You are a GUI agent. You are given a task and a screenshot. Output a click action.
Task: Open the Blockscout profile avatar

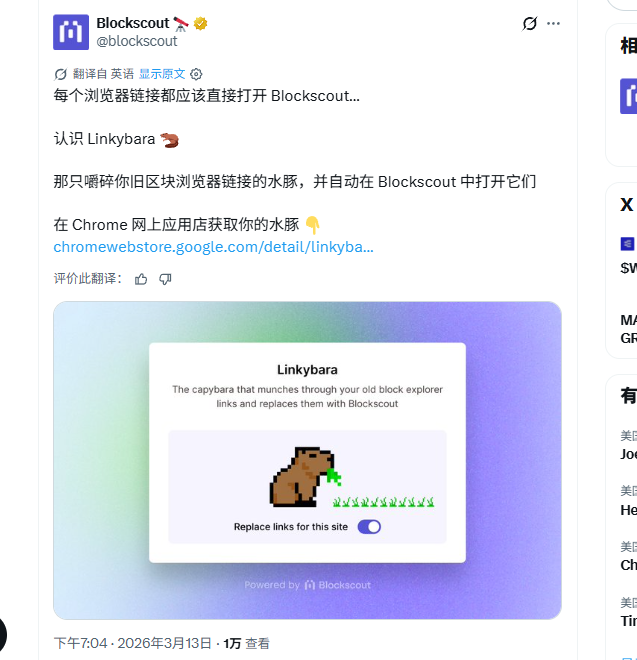pyautogui.click(x=71, y=32)
